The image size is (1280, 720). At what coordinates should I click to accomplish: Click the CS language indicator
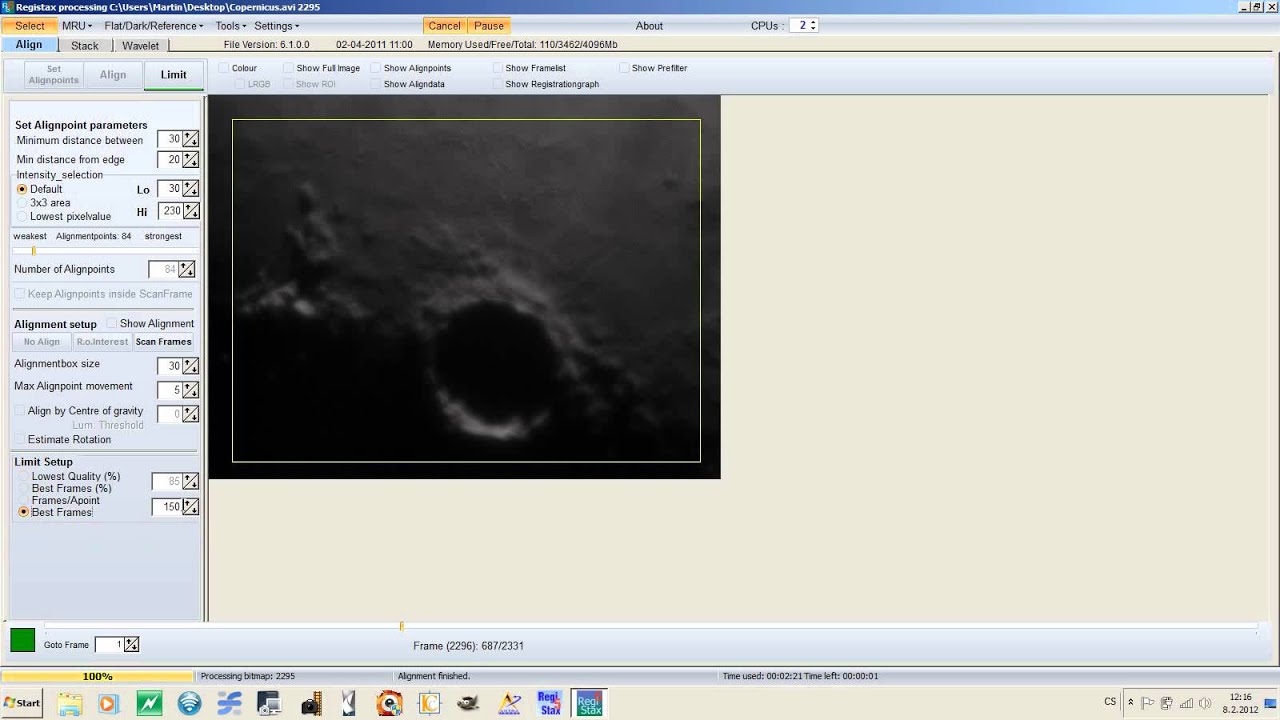(1110, 702)
